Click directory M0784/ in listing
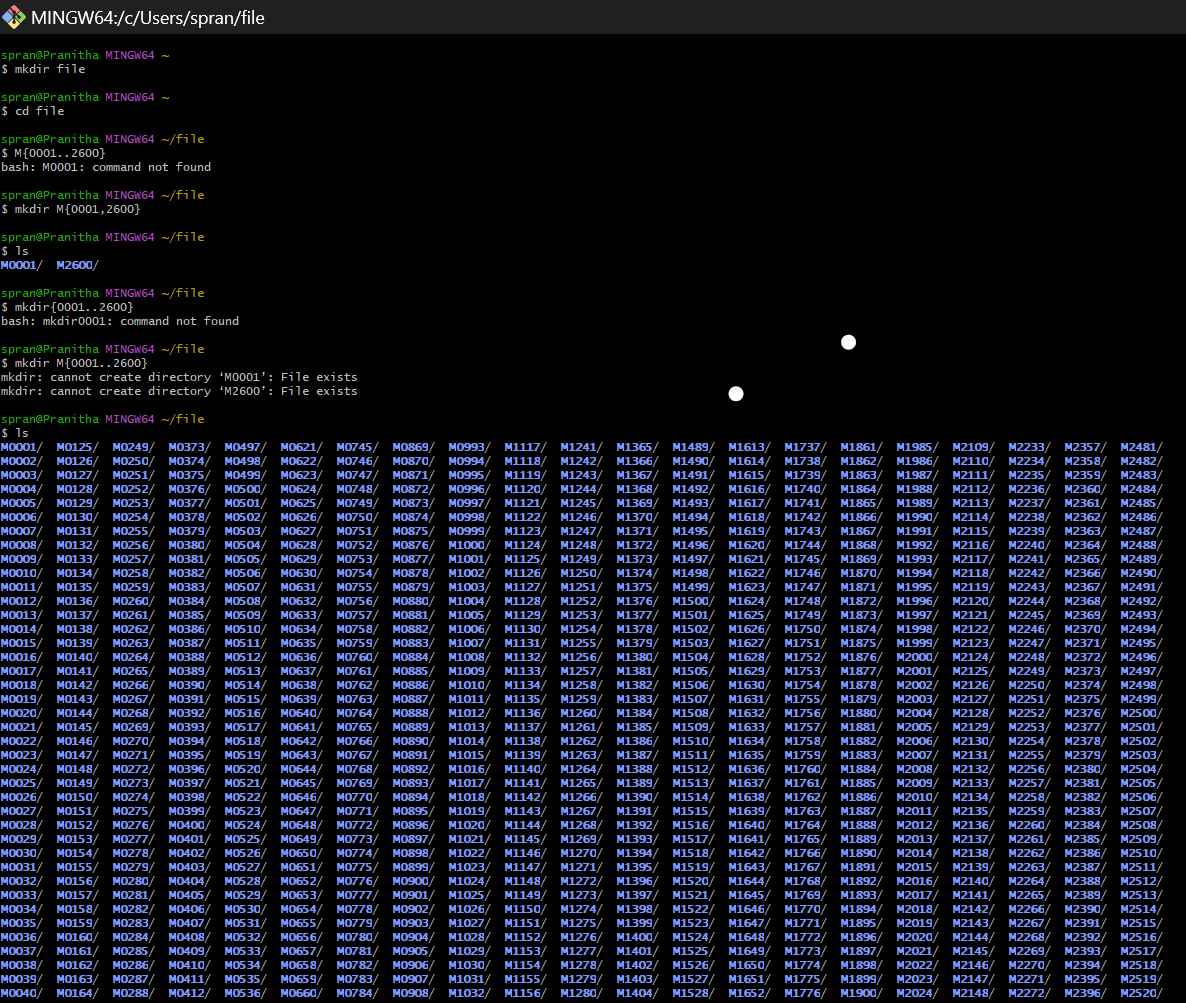Image resolution: width=1186 pixels, height=1003 pixels. 357,992
